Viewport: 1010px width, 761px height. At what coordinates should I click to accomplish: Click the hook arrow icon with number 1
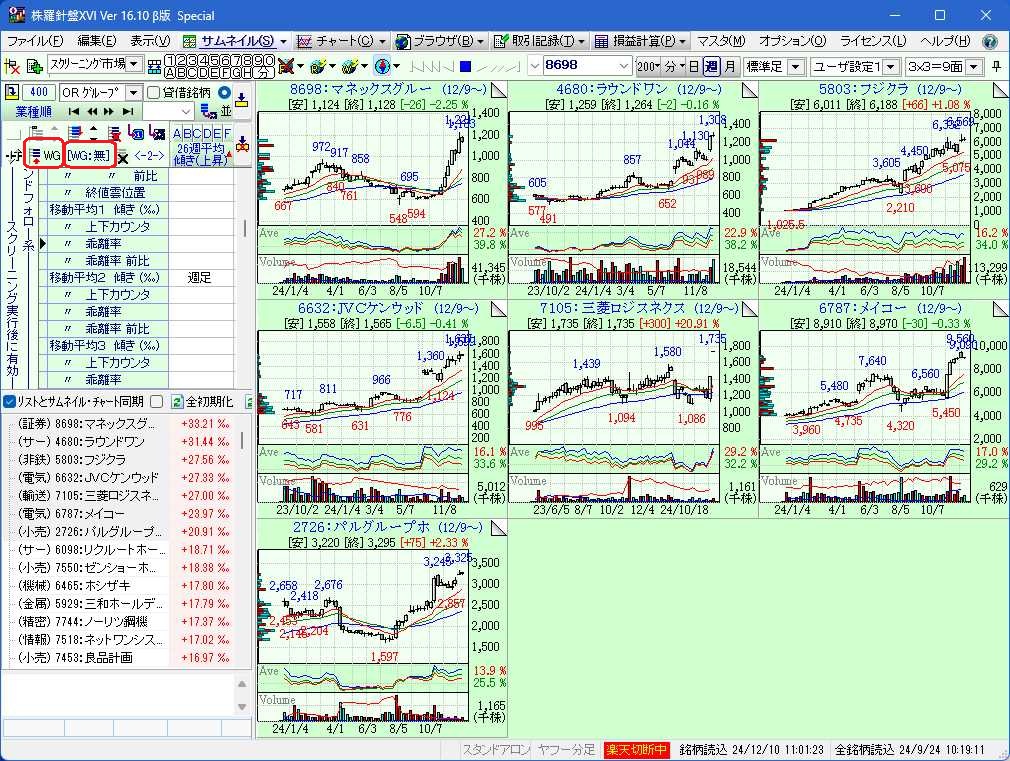click(x=136, y=133)
